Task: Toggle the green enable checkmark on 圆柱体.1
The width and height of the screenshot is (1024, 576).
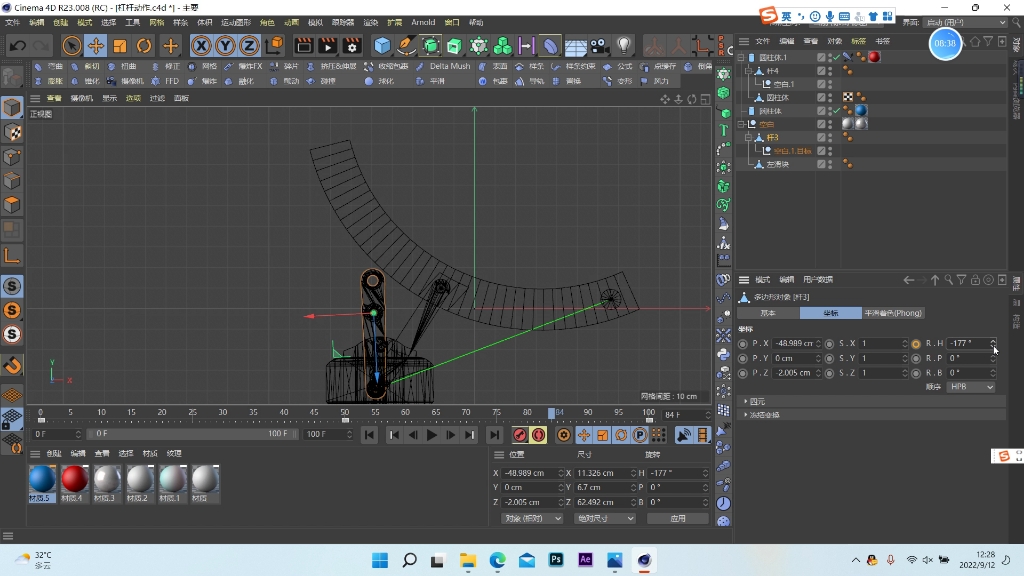Action: click(x=836, y=57)
